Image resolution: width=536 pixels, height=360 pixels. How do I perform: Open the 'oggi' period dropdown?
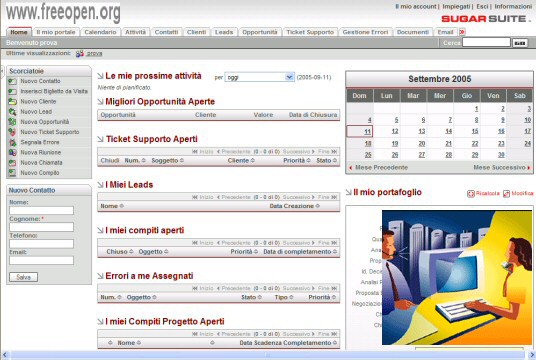tap(259, 77)
